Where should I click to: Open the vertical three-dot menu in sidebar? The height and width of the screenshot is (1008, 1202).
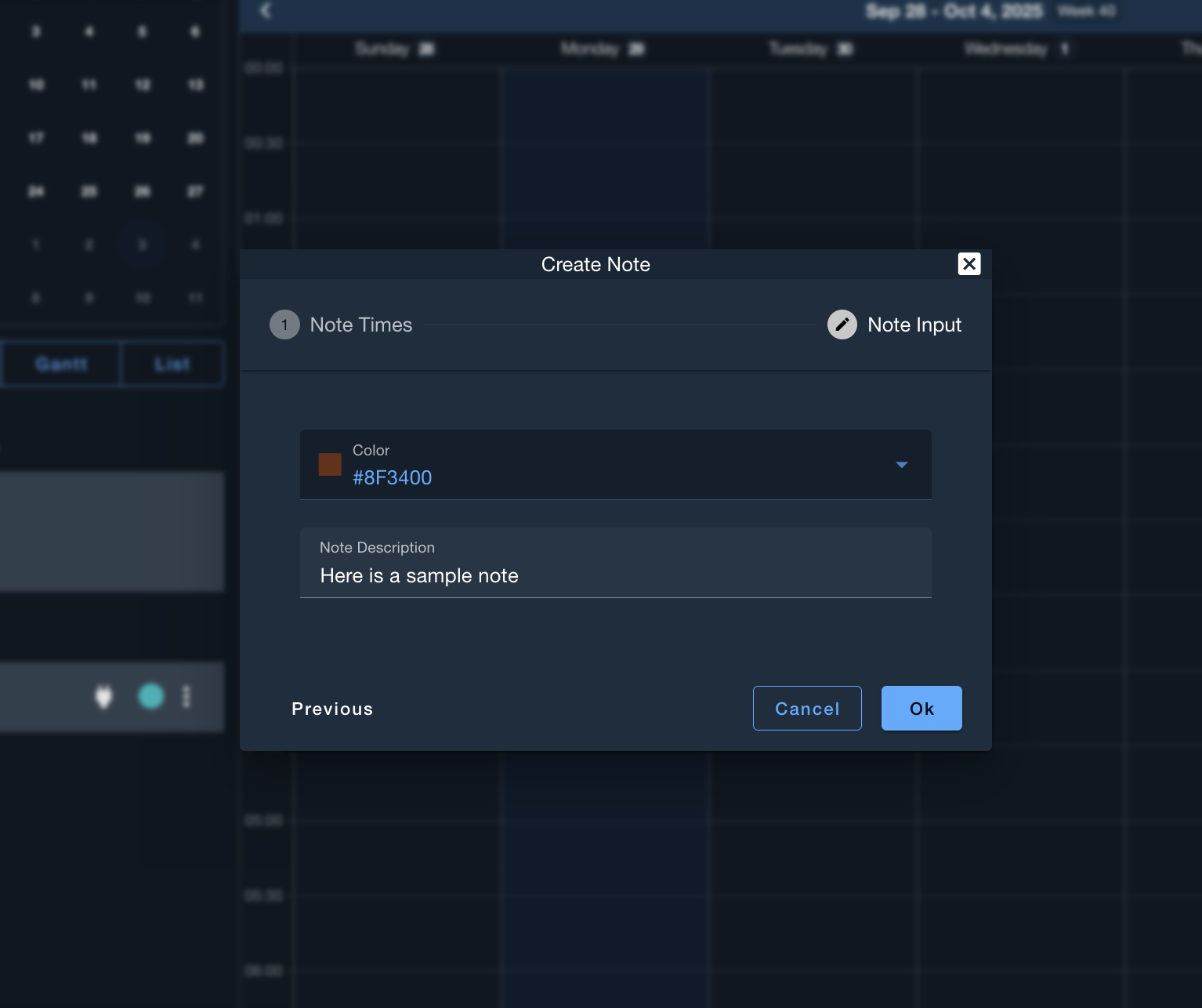point(186,697)
